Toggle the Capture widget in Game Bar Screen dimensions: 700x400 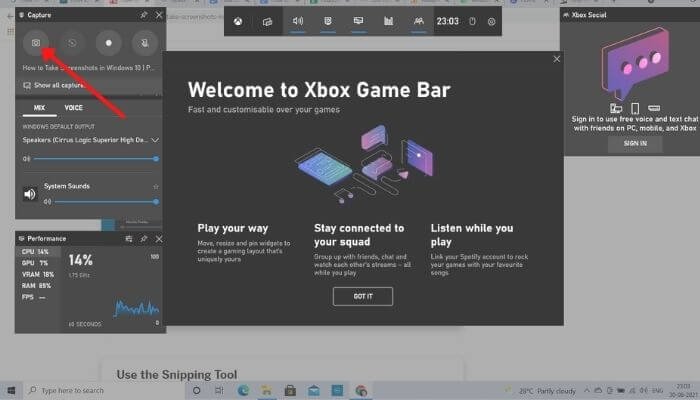click(x=328, y=21)
